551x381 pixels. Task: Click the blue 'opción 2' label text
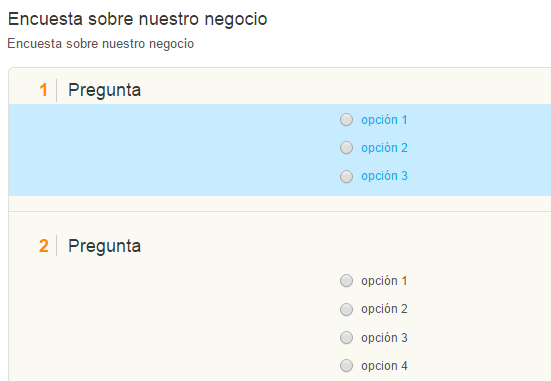(384, 148)
